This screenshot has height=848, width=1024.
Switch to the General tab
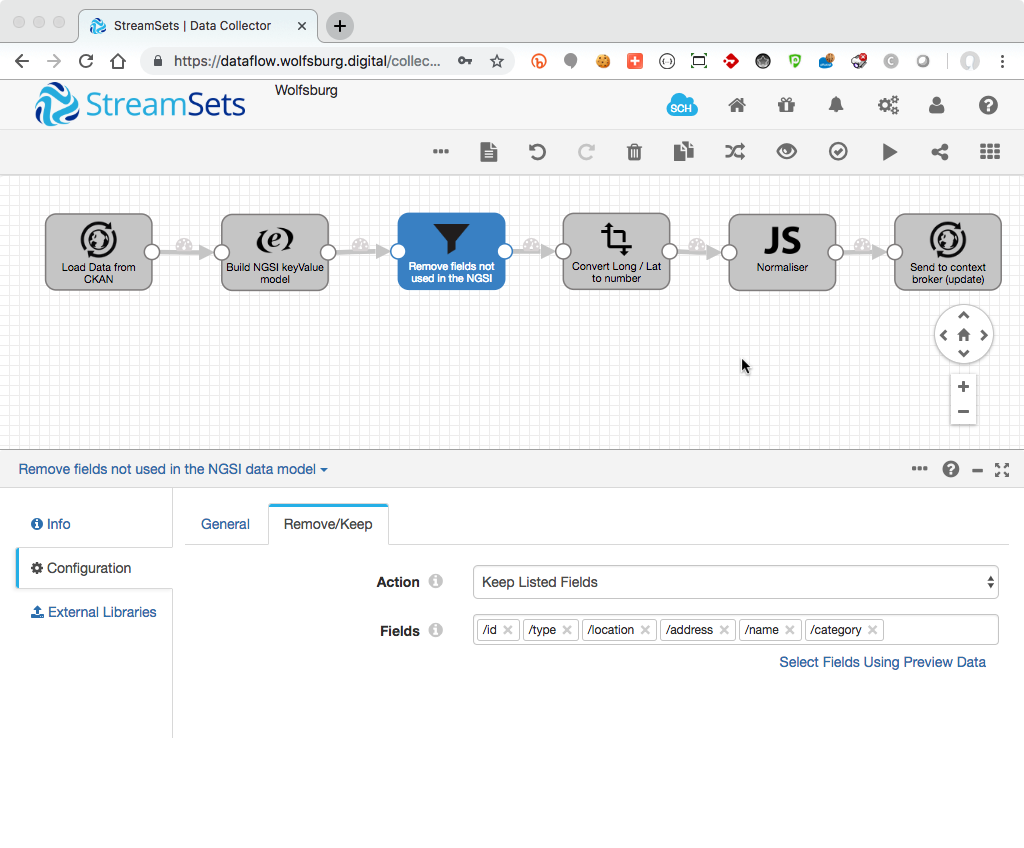click(225, 524)
